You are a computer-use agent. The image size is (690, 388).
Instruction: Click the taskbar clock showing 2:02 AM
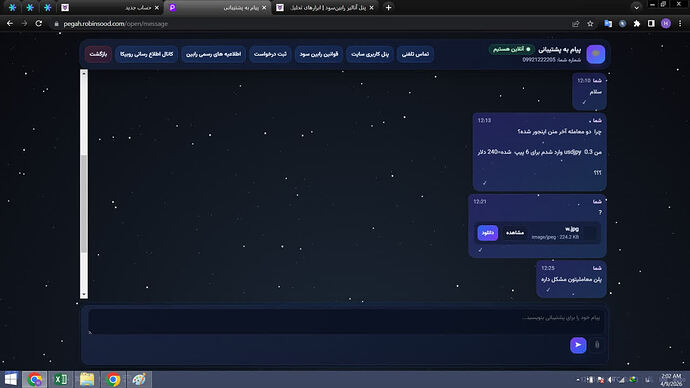671,380
